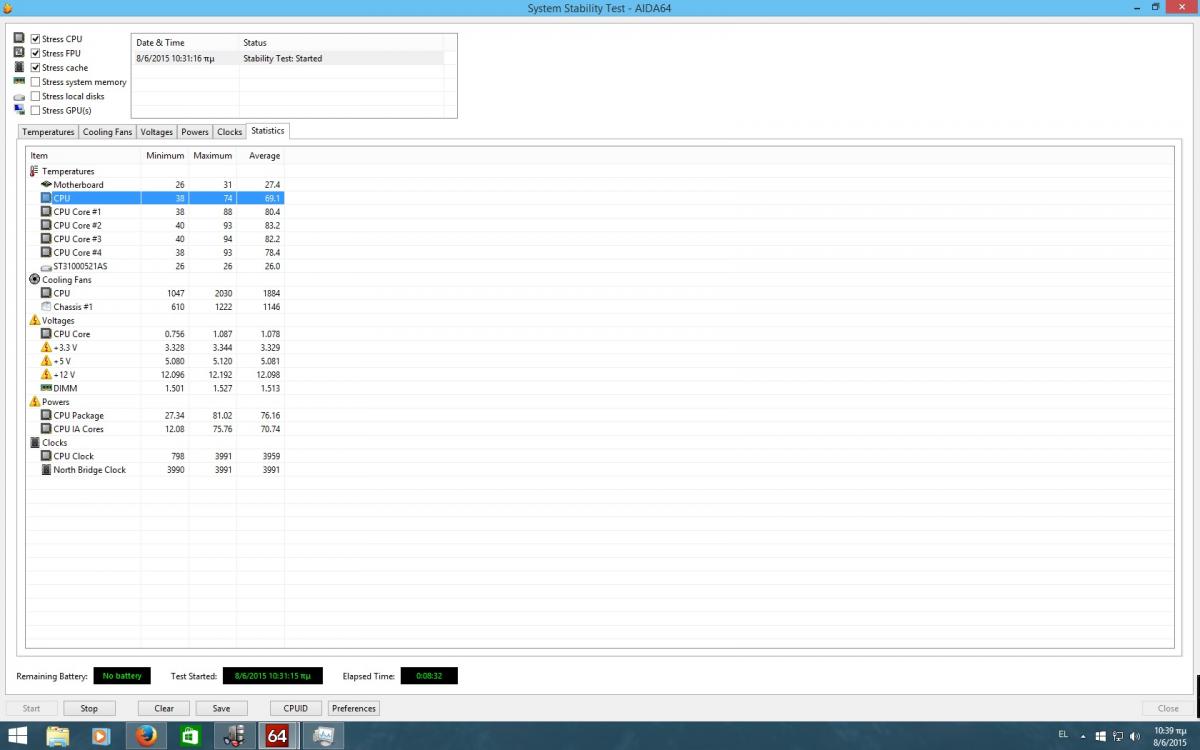Switch to the Cooling Fans tab

coord(107,132)
